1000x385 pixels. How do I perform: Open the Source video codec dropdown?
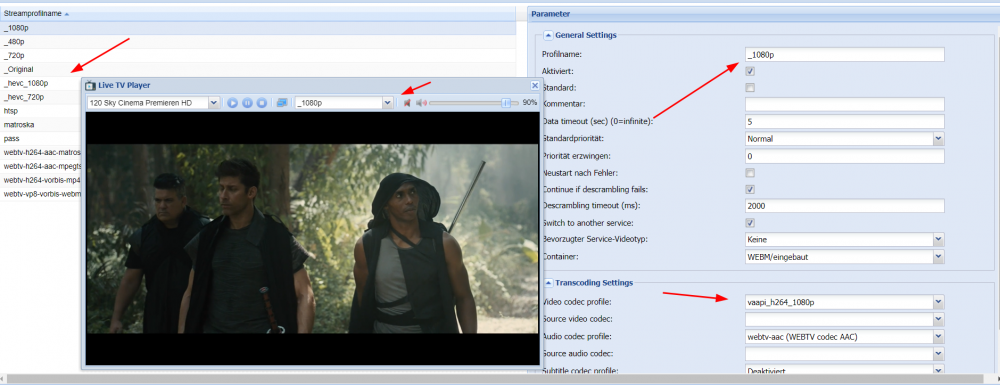938,319
